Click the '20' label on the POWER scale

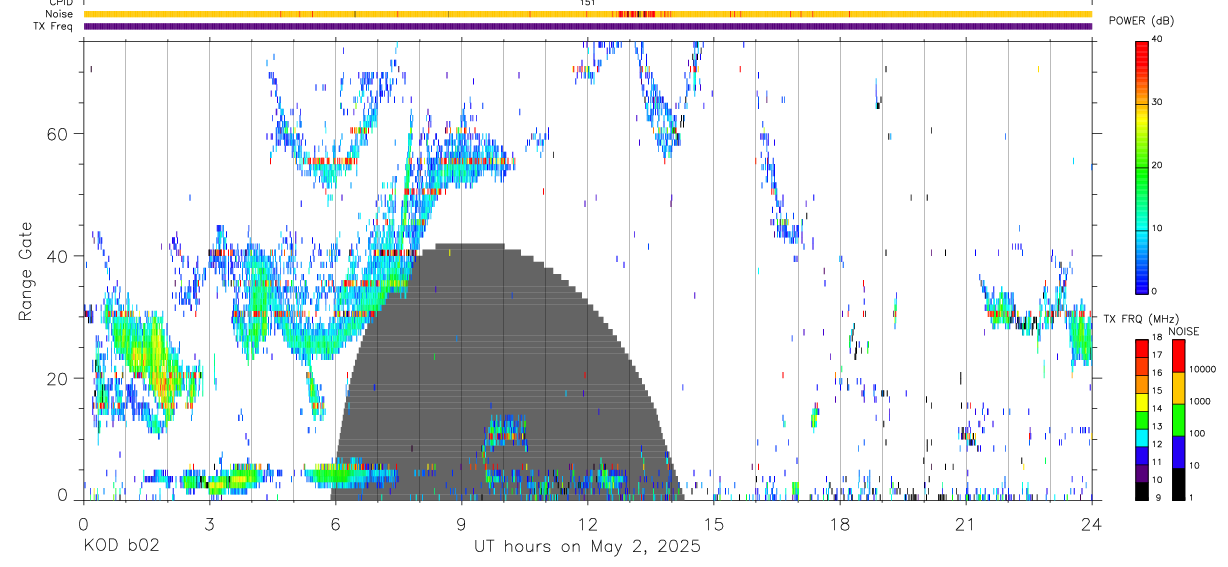point(1156,165)
